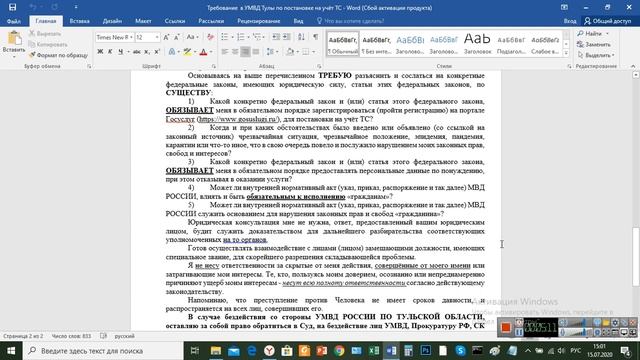The width and height of the screenshot is (640, 360).
Task: Apply the Обычный style
Action: 342,44
